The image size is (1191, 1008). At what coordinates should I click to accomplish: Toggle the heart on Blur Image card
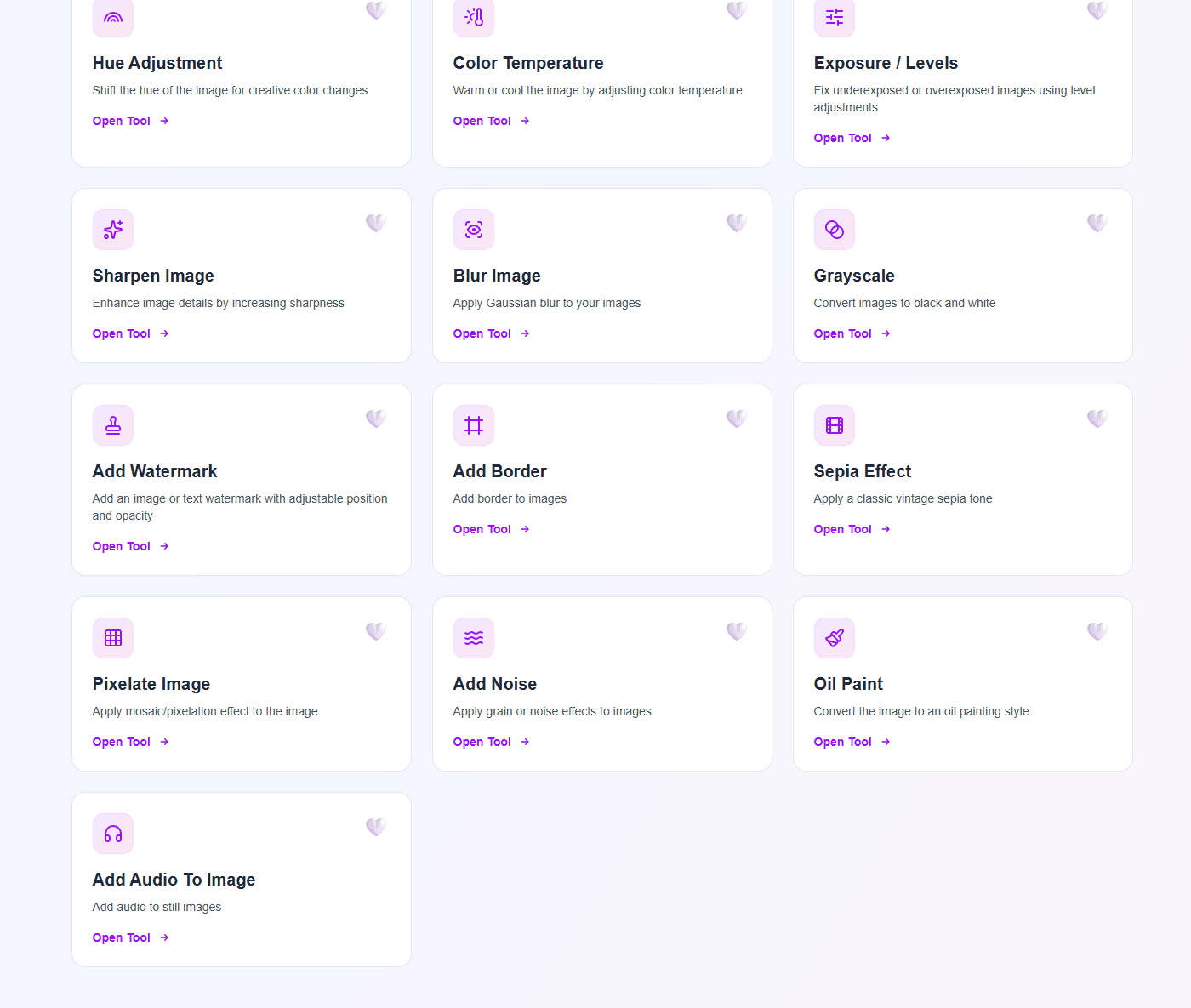737,223
